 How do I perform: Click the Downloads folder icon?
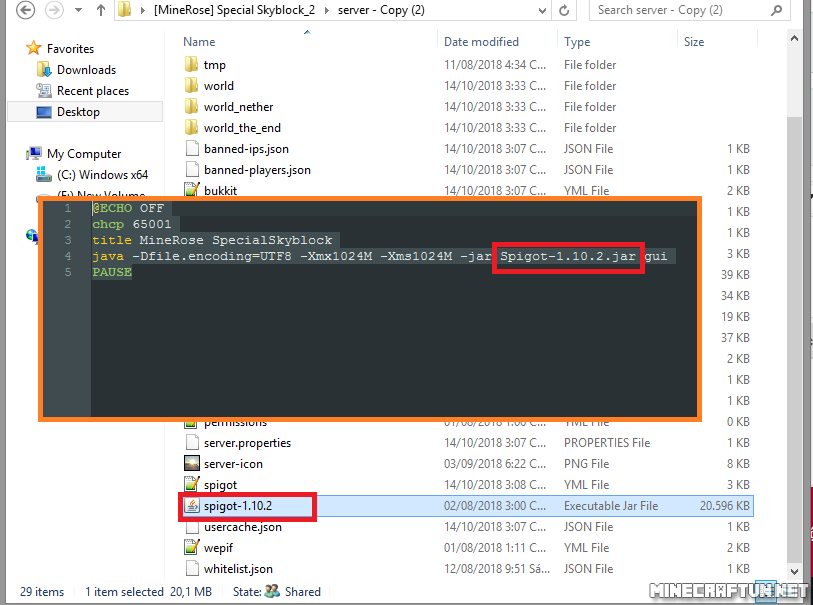point(44,69)
